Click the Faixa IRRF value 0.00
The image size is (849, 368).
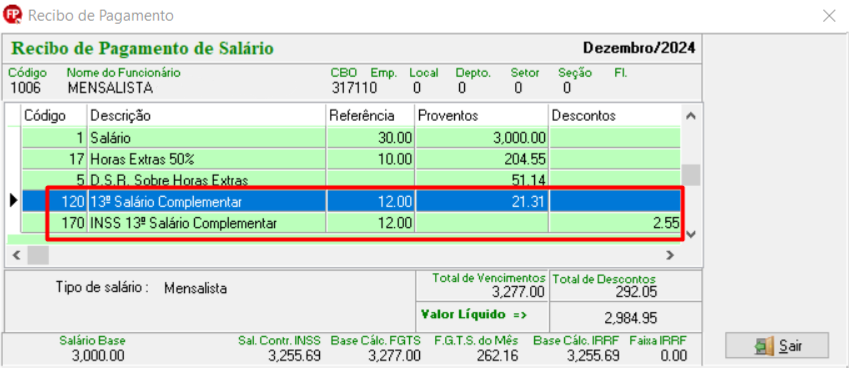pyautogui.click(x=673, y=356)
